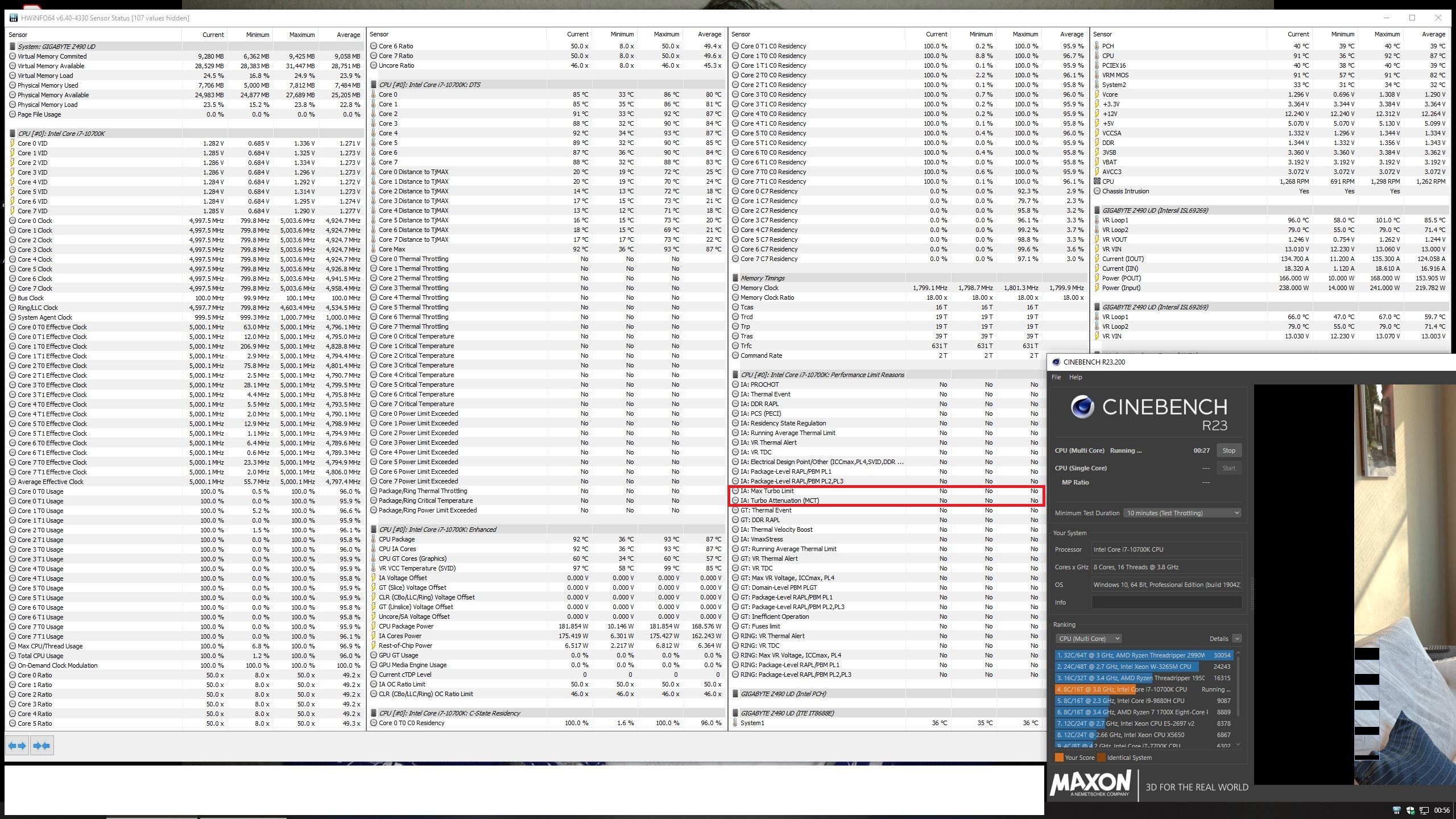Click the system tray clock showing 00:56

tap(1442, 810)
